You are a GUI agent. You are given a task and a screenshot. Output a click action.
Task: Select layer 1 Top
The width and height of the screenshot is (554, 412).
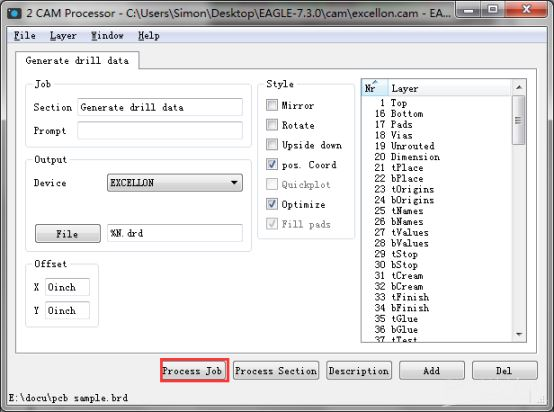(x=437, y=103)
